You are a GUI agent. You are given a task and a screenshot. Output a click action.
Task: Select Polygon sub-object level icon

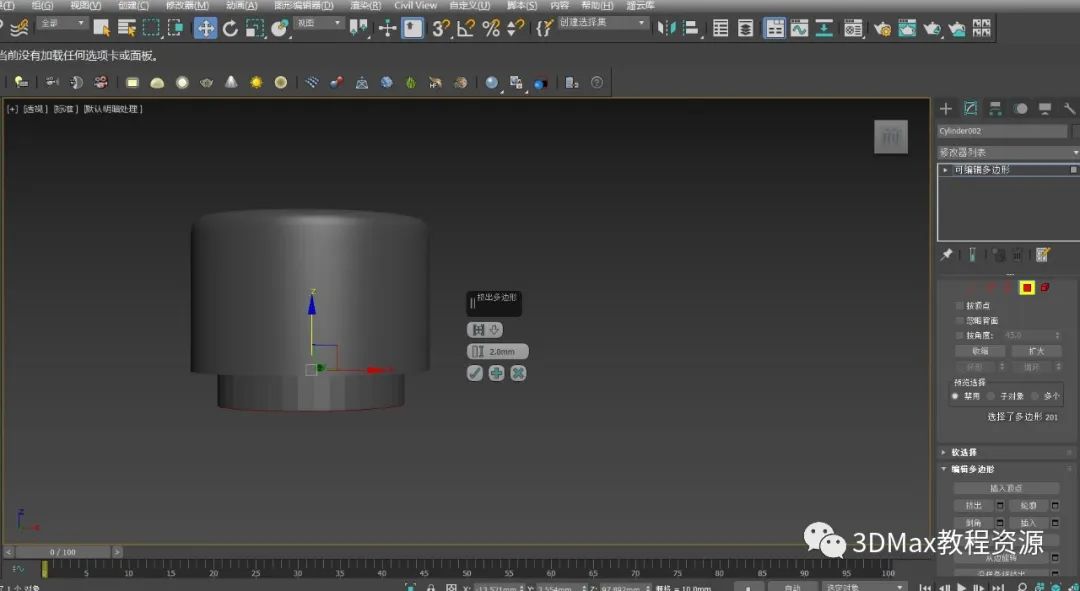(1026, 288)
